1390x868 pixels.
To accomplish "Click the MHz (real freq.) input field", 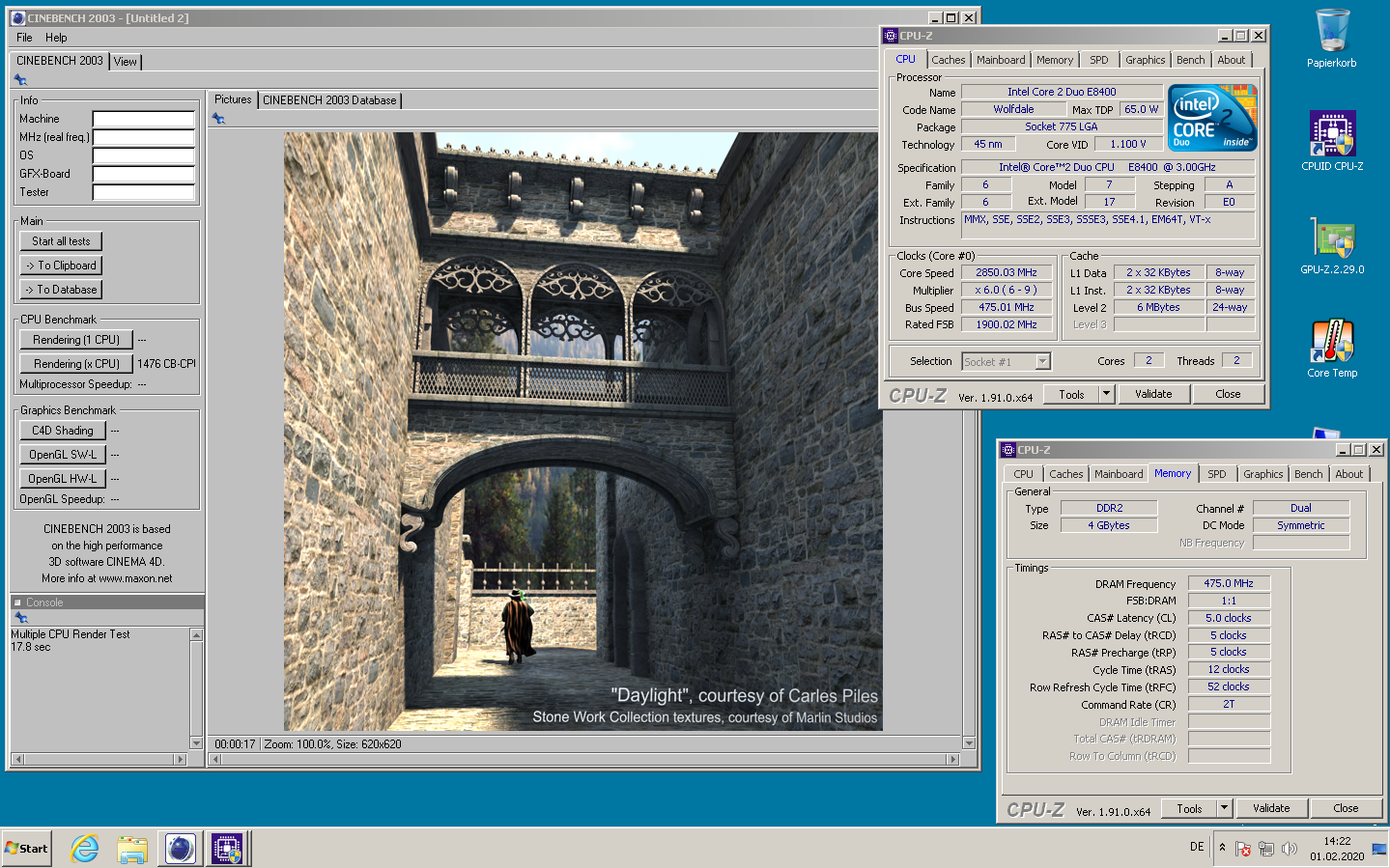I will 144,137.
